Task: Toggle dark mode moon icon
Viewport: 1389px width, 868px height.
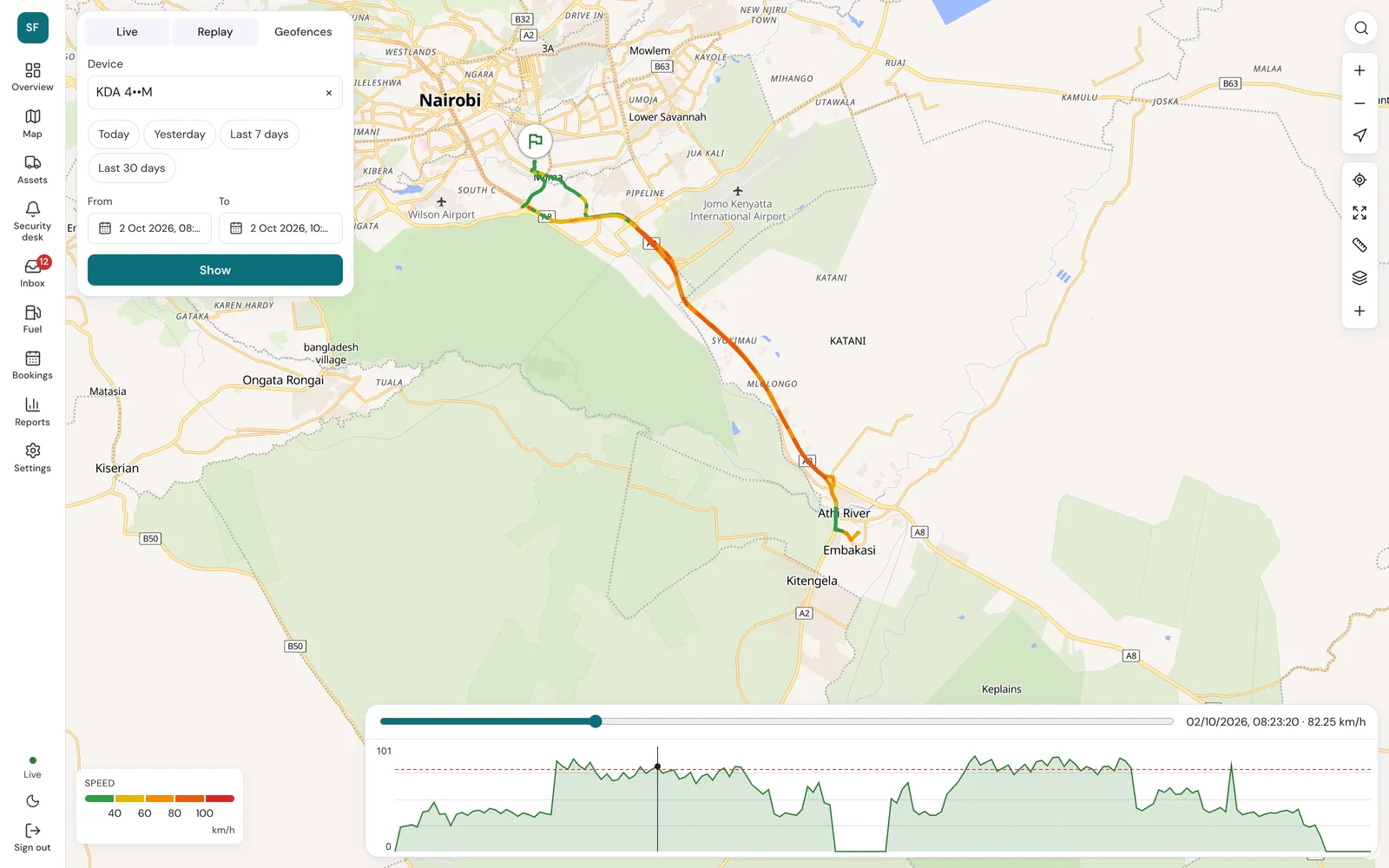Action: click(32, 801)
